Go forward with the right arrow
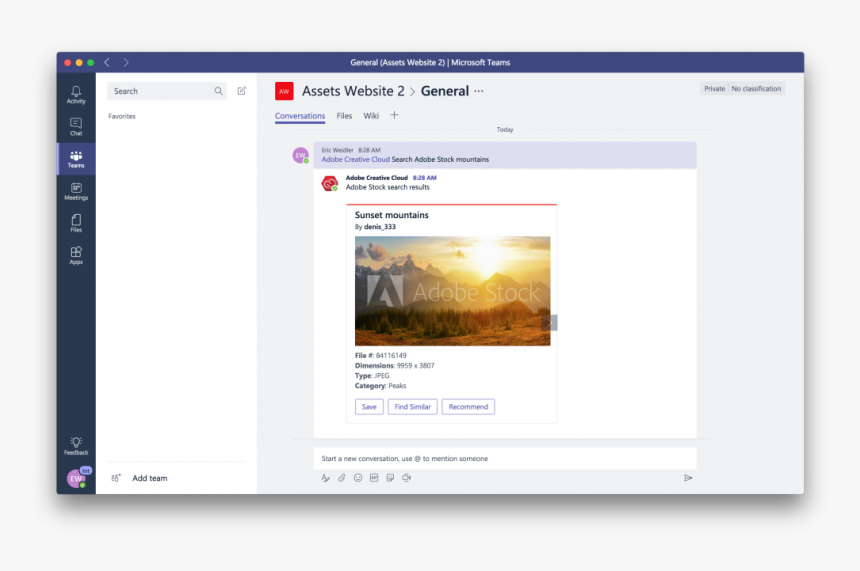Viewport: 860px width, 571px height. click(126, 63)
